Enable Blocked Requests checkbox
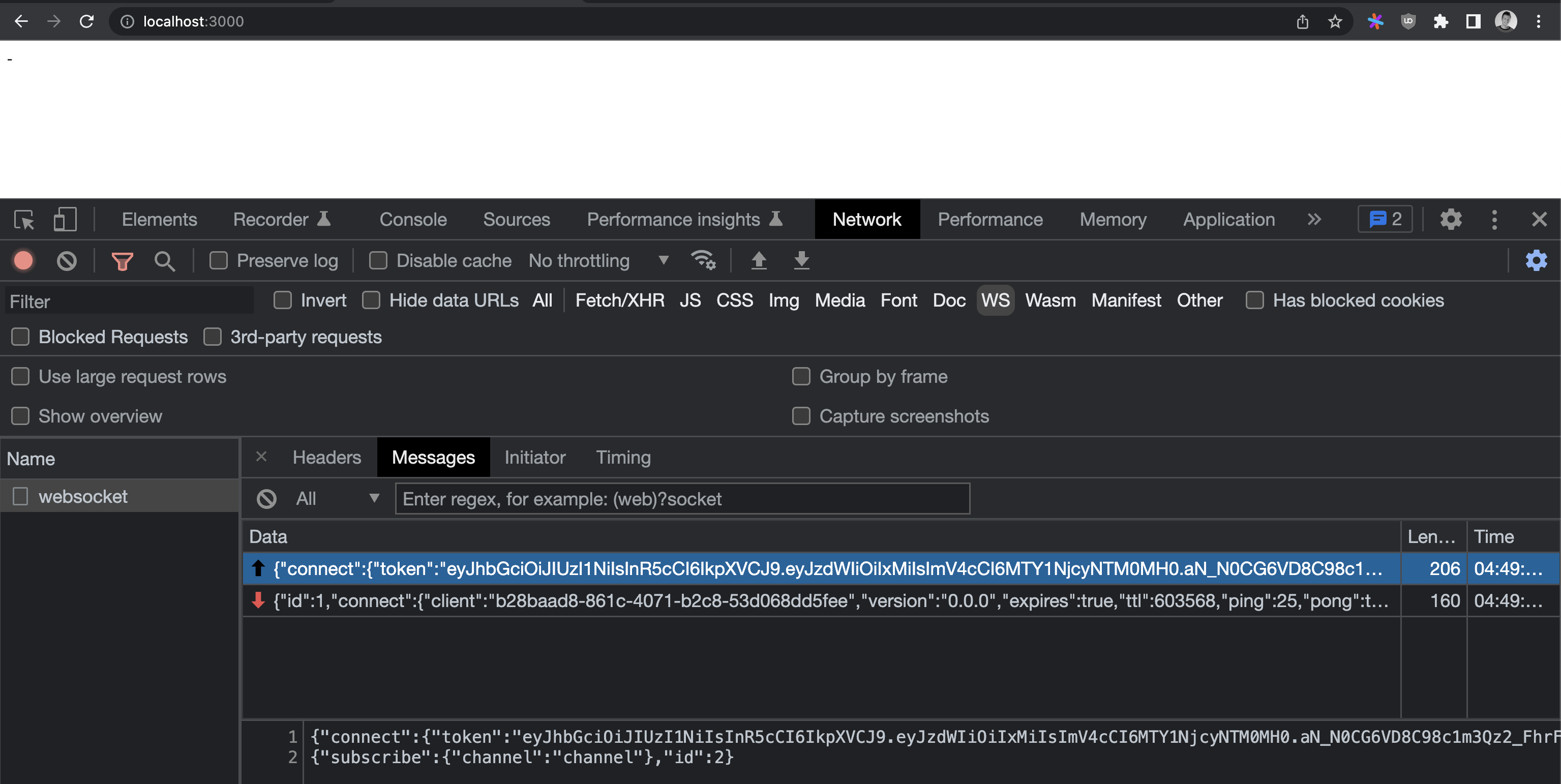 21,336
